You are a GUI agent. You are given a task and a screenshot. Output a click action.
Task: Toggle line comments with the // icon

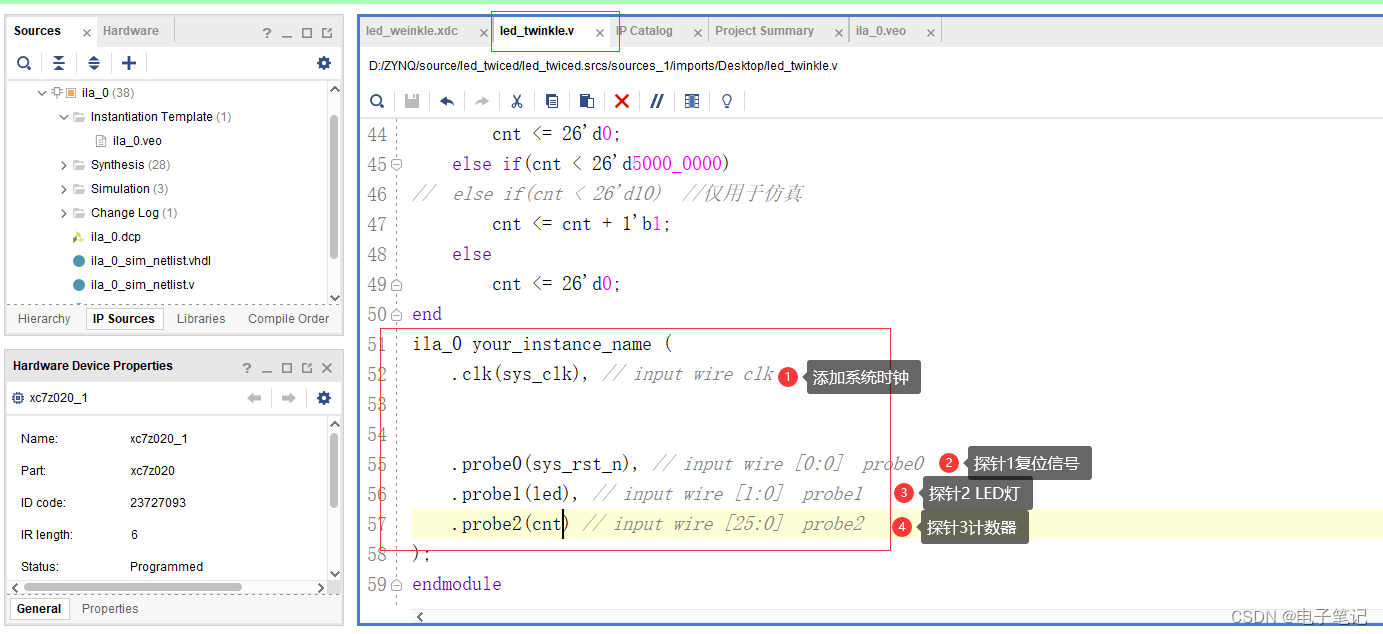point(657,101)
